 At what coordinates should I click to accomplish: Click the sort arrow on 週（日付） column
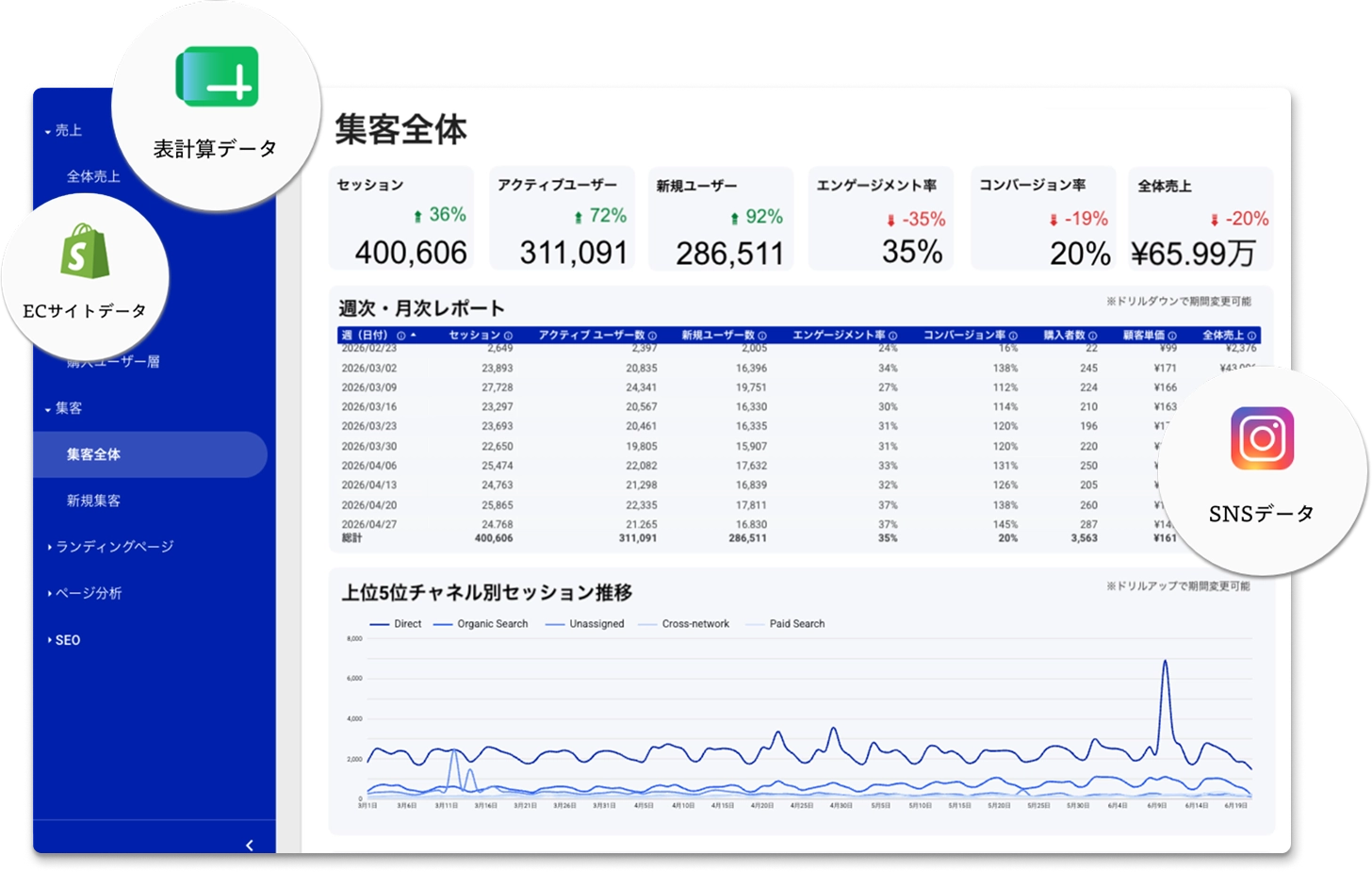(413, 335)
